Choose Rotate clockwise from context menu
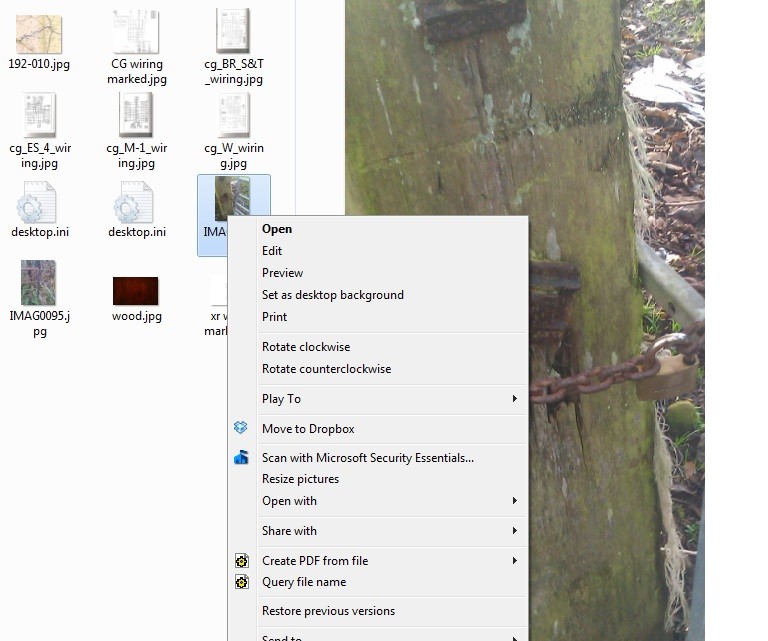The image size is (768, 641). coord(306,347)
